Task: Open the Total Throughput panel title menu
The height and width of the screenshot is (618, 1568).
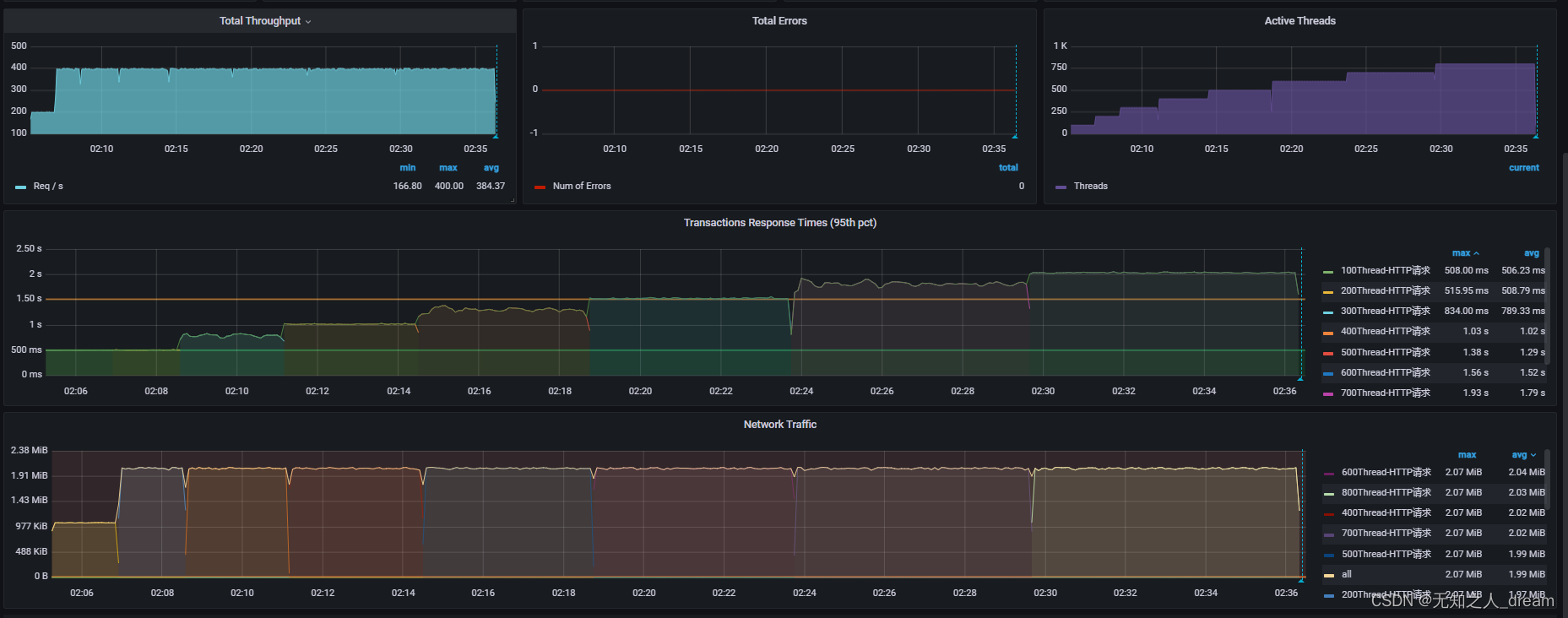Action: click(x=260, y=21)
